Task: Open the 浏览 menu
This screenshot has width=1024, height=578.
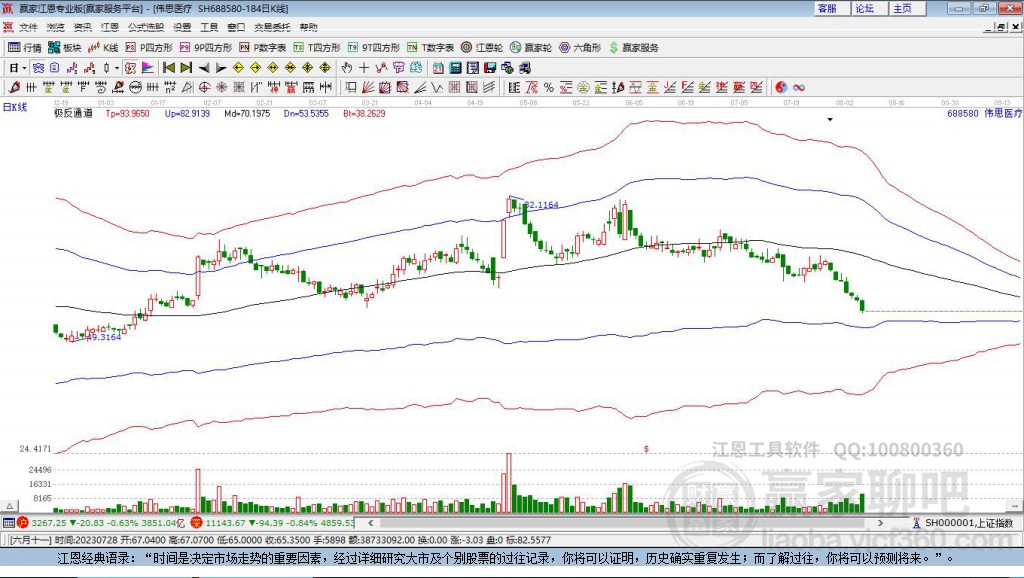Action: [56, 27]
